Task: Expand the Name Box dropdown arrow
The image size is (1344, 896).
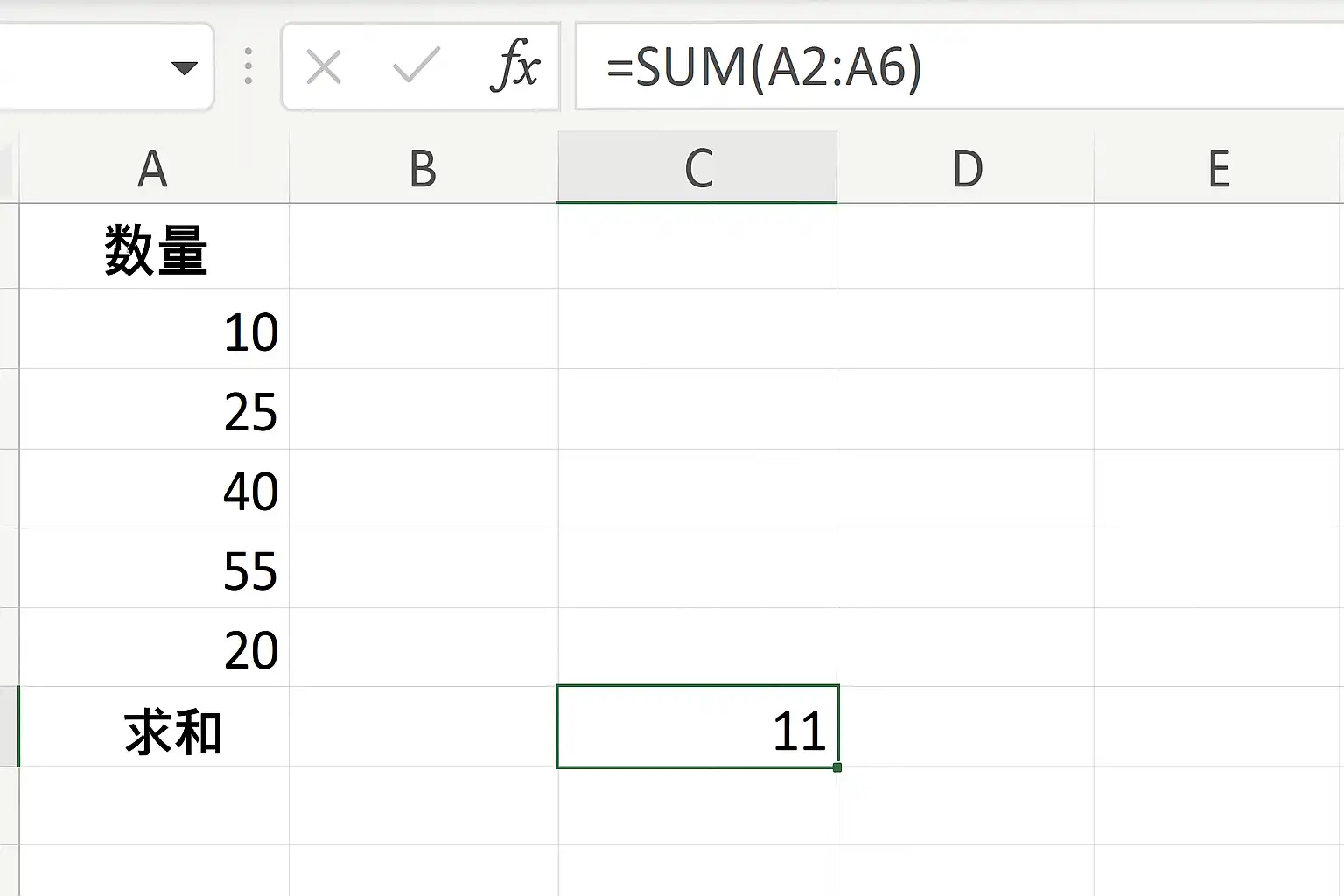Action: [x=185, y=68]
